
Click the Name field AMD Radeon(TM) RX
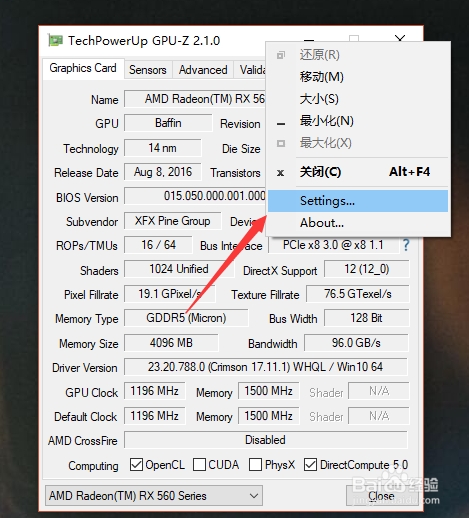pos(195,99)
